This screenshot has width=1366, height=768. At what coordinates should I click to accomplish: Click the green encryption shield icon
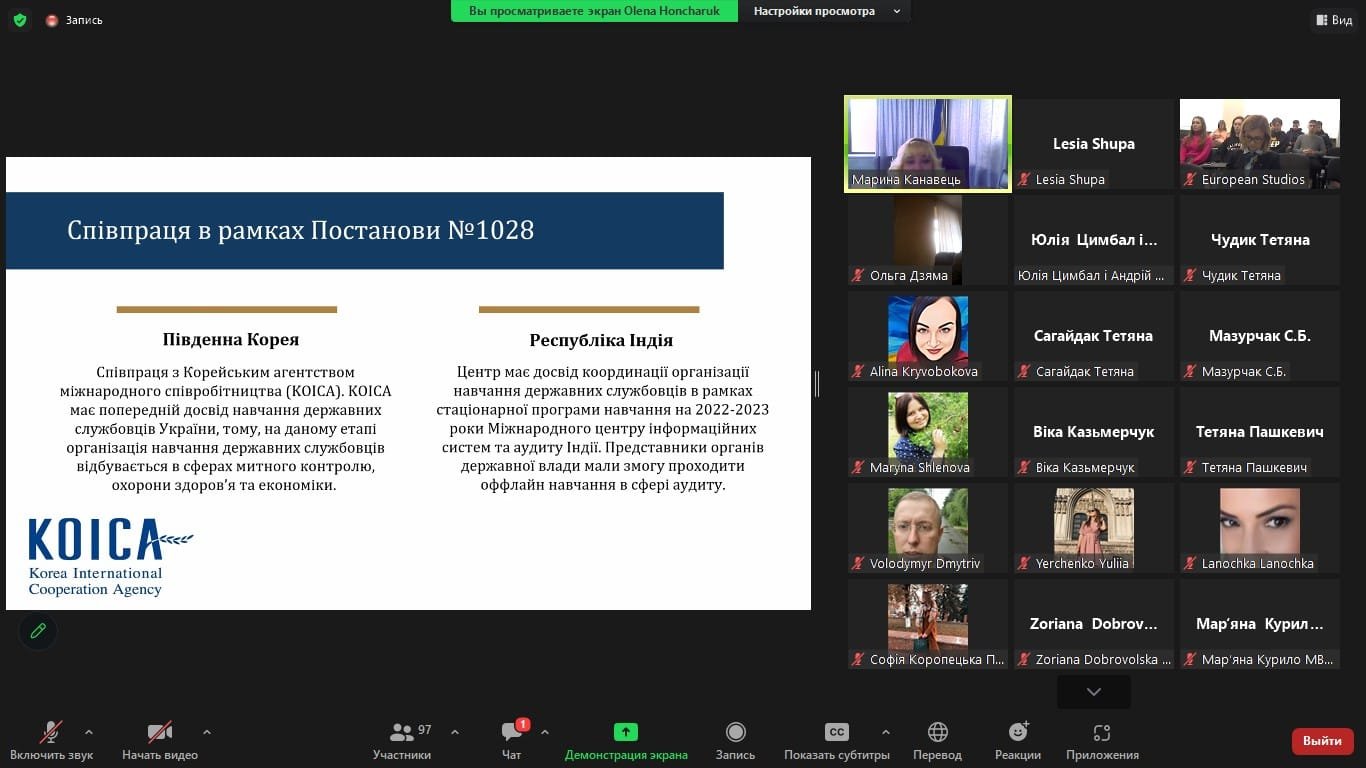[20, 20]
